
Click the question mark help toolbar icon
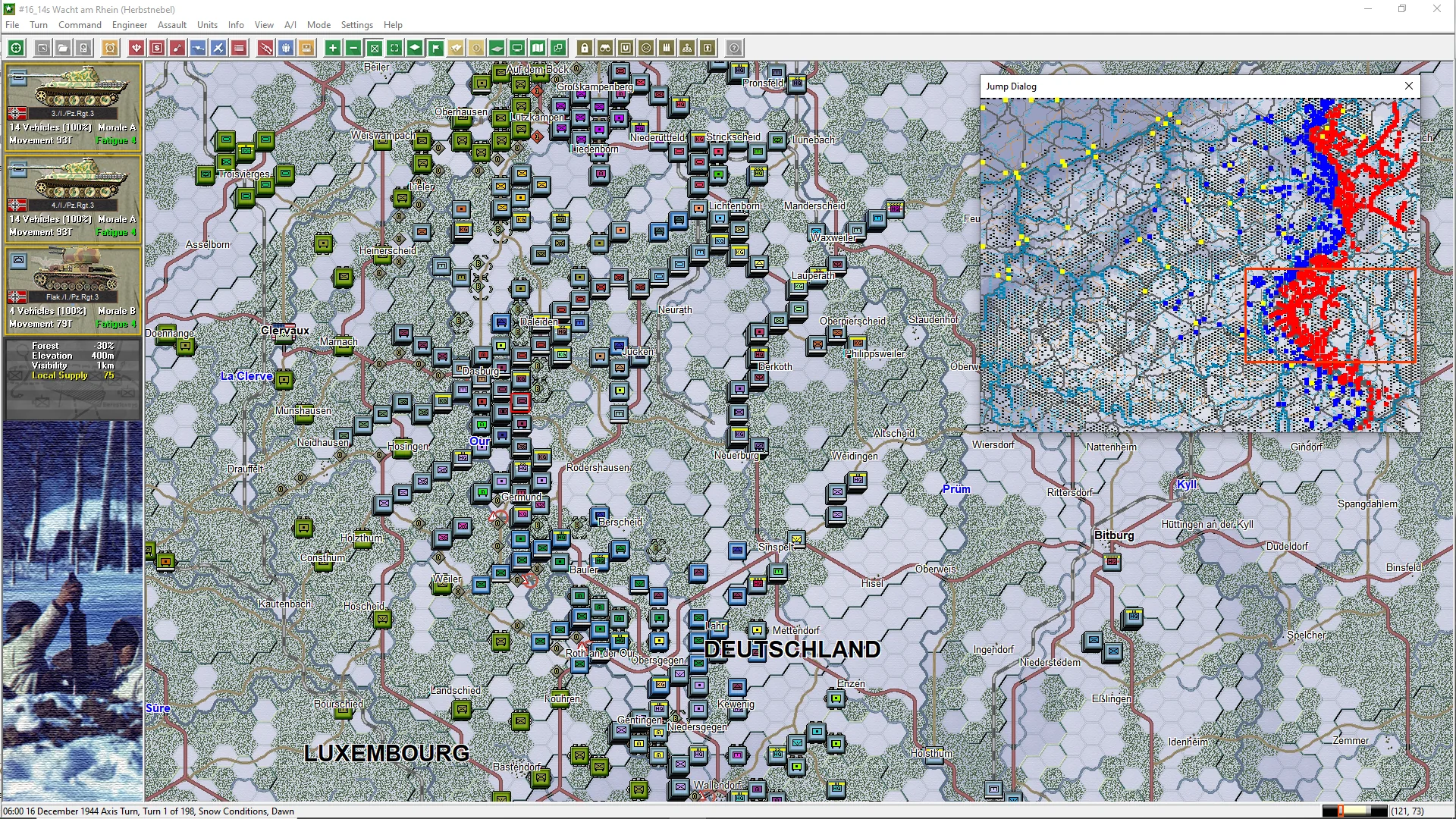733,48
